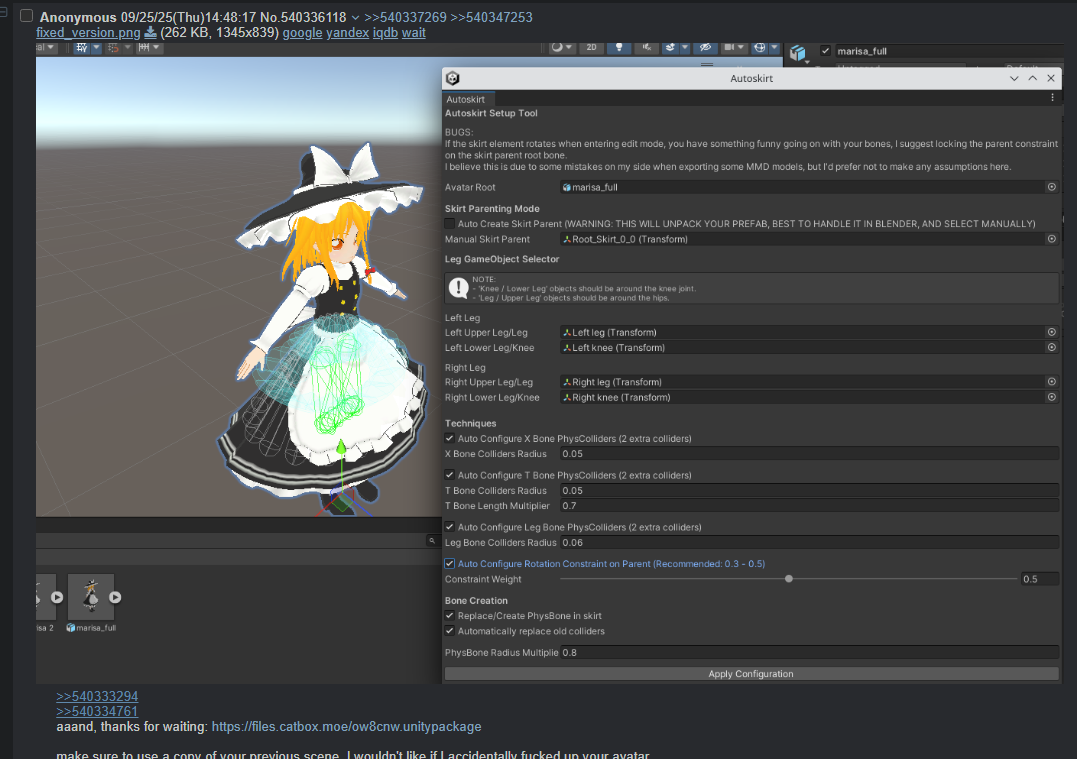
Task: Click PhysBone Radius Multiplier field
Action: tap(809, 653)
